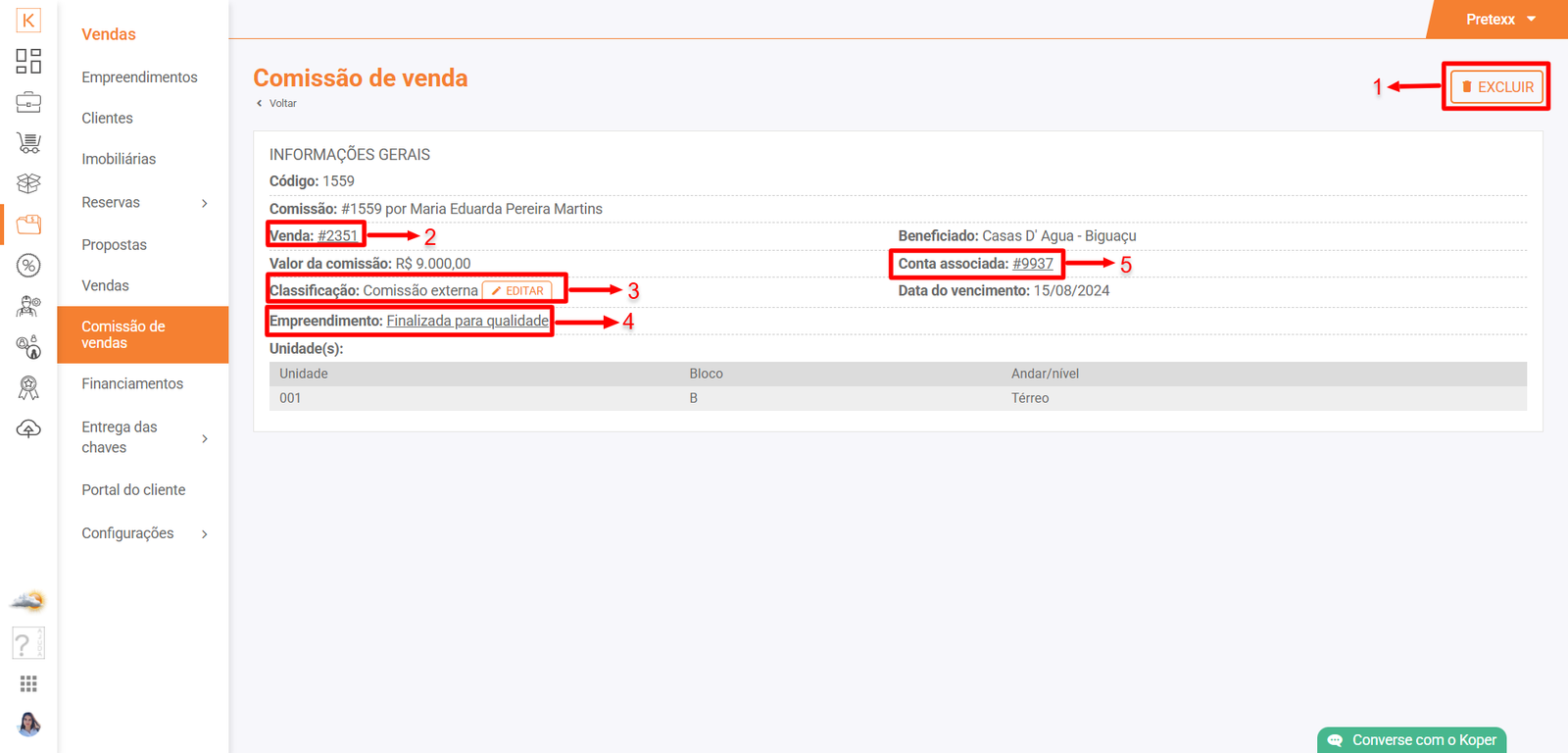Select the percent sign icon in sidebar

(x=28, y=266)
